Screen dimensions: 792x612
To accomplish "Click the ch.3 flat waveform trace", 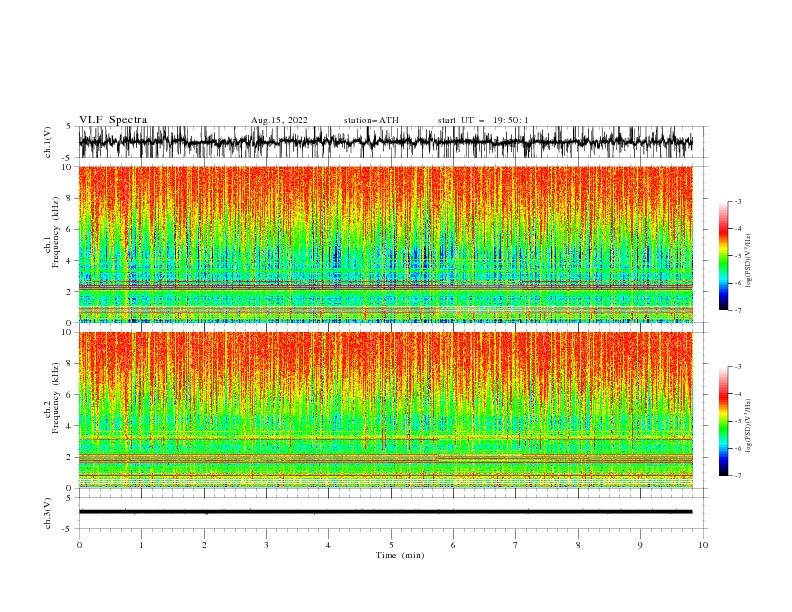I will (x=385, y=512).
